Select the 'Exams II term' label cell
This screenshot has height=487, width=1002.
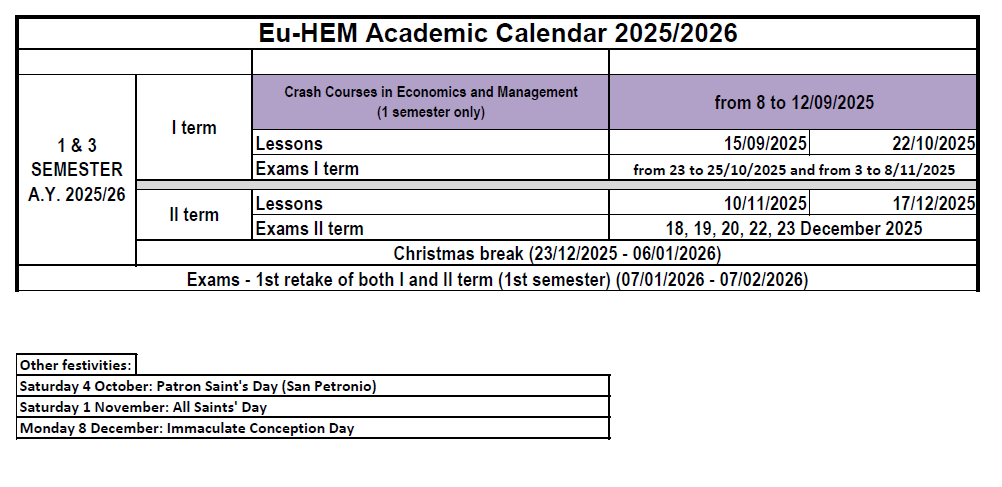point(430,229)
